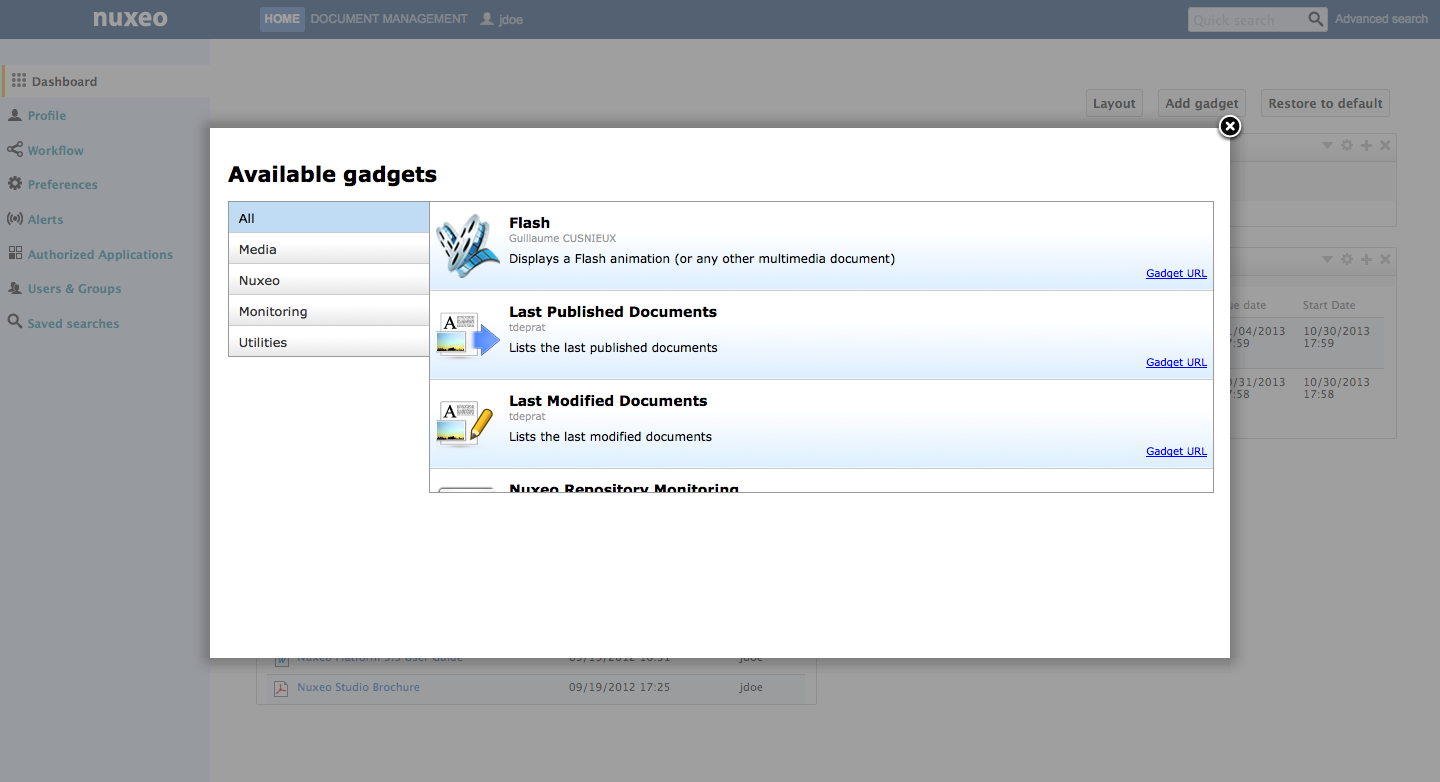Click gear icon of the Start Date gadget

coord(1347,259)
